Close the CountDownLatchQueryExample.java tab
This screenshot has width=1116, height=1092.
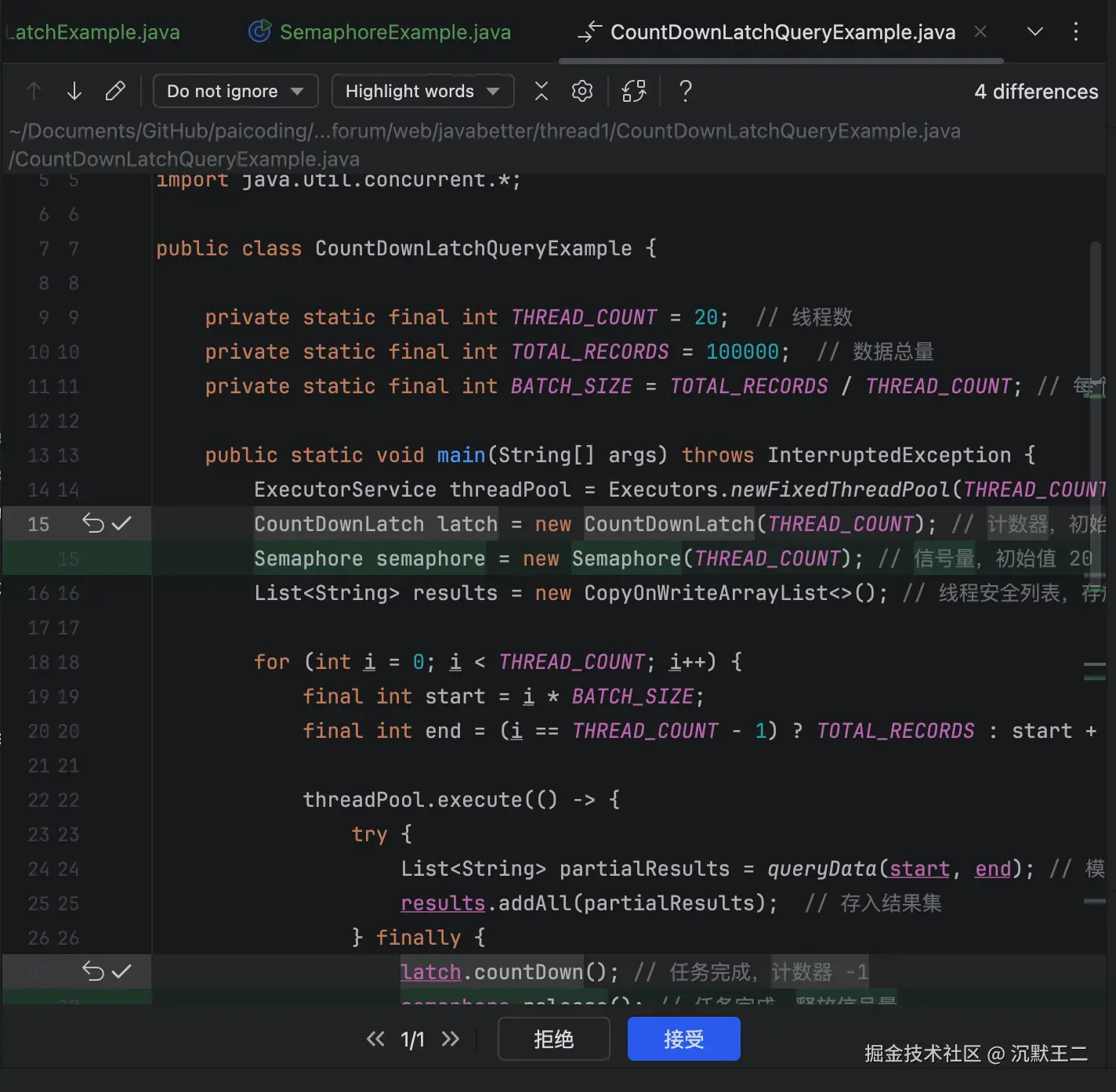point(980,31)
